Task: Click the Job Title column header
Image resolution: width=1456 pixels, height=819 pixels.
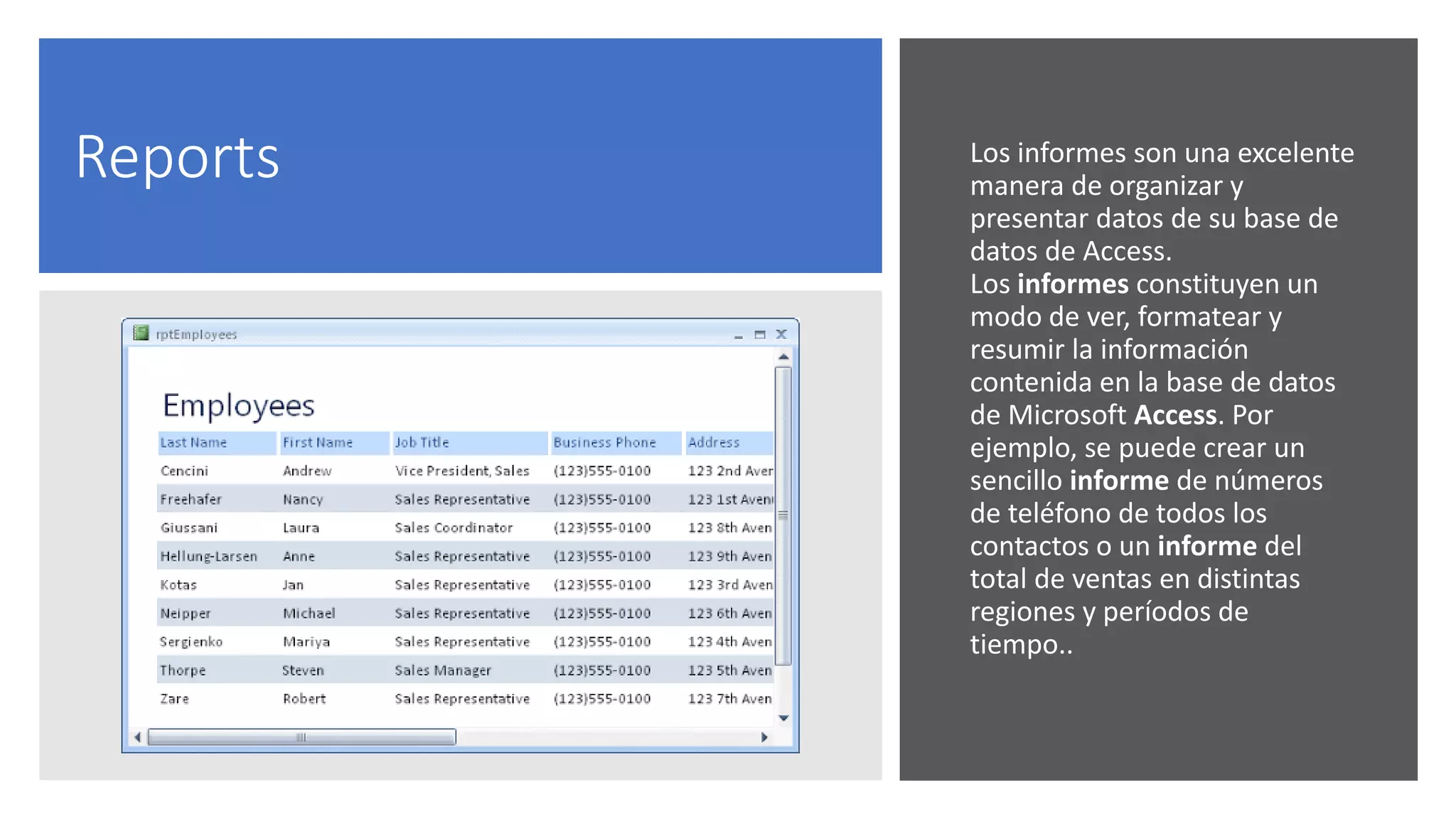Action: point(470,442)
